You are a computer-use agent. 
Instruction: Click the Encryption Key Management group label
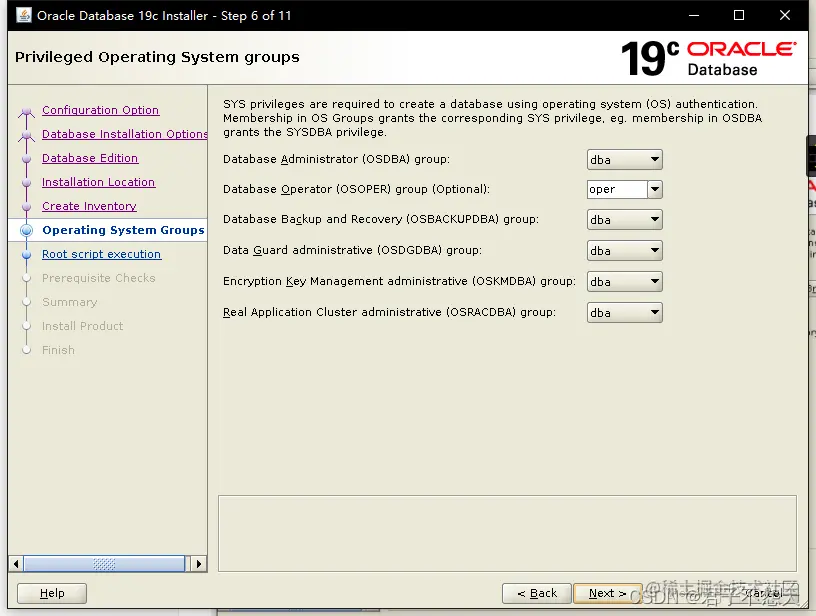point(399,281)
